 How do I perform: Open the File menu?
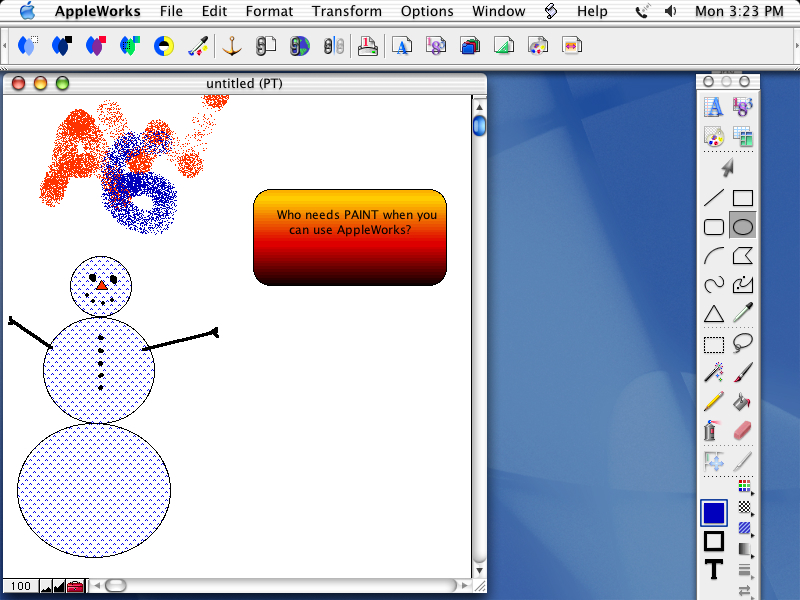tap(171, 11)
